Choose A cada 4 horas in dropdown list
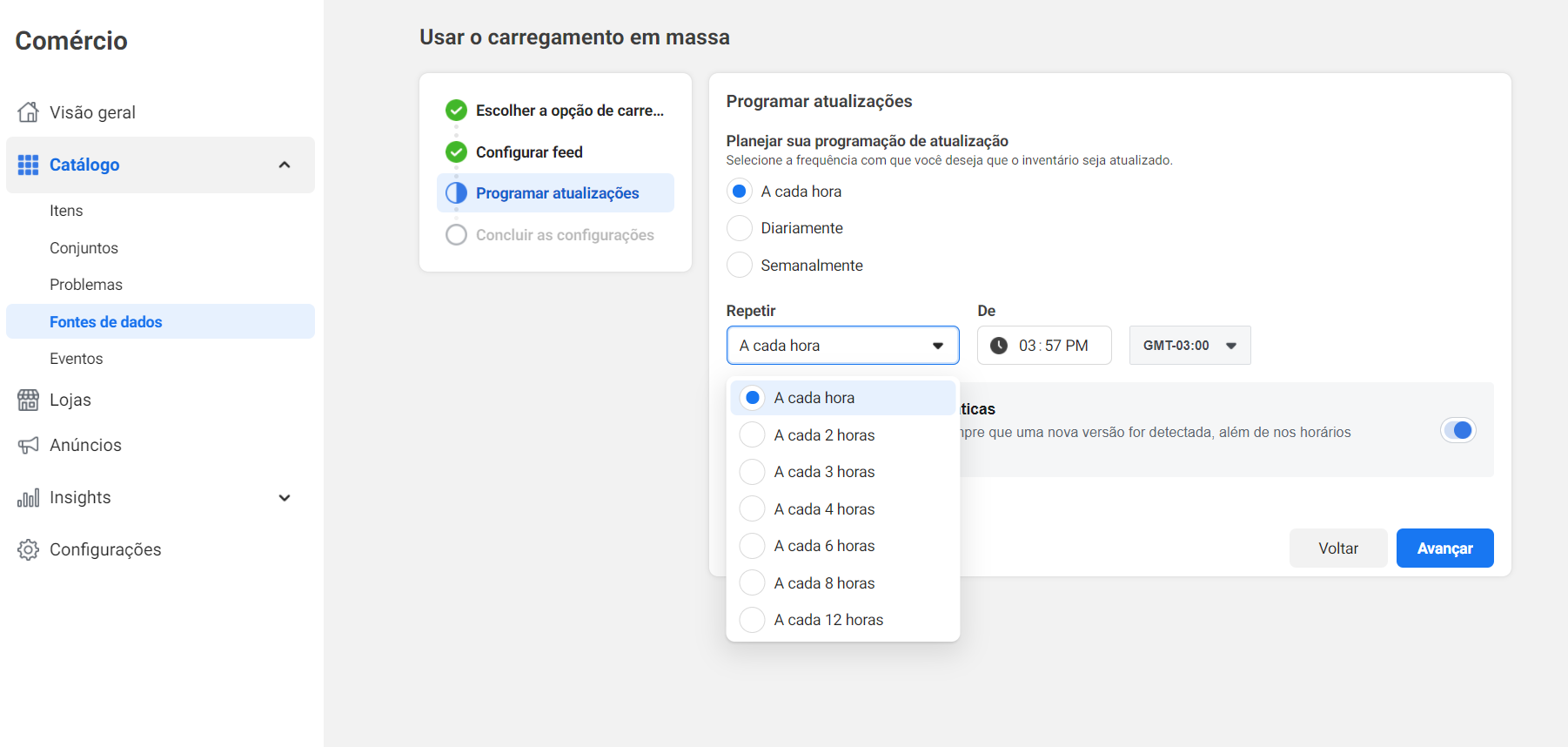 click(x=842, y=509)
